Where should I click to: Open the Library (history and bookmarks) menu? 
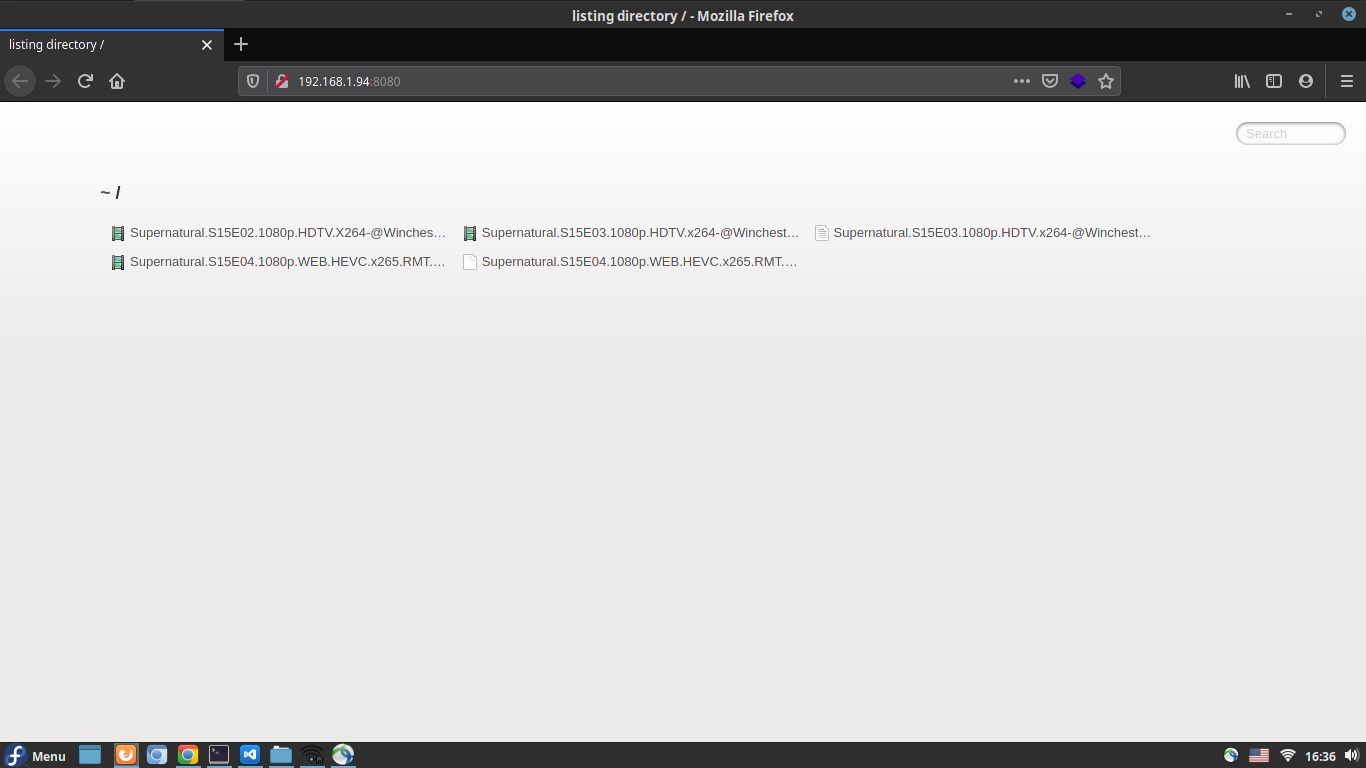(1242, 81)
